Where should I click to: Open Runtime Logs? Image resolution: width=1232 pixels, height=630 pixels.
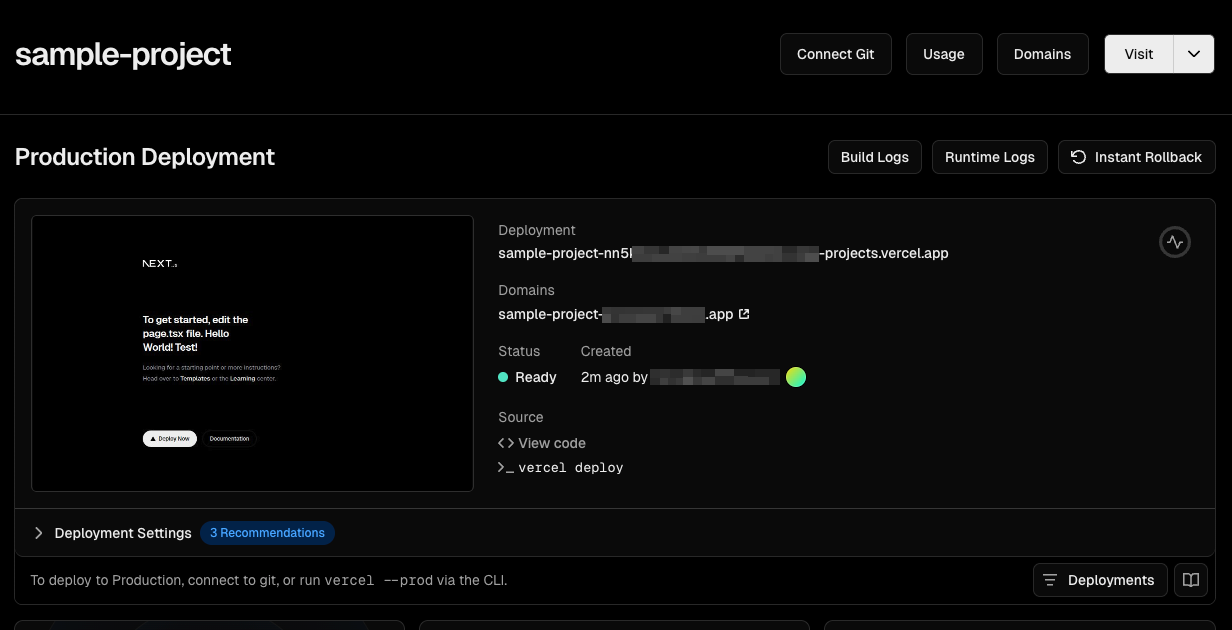990,157
